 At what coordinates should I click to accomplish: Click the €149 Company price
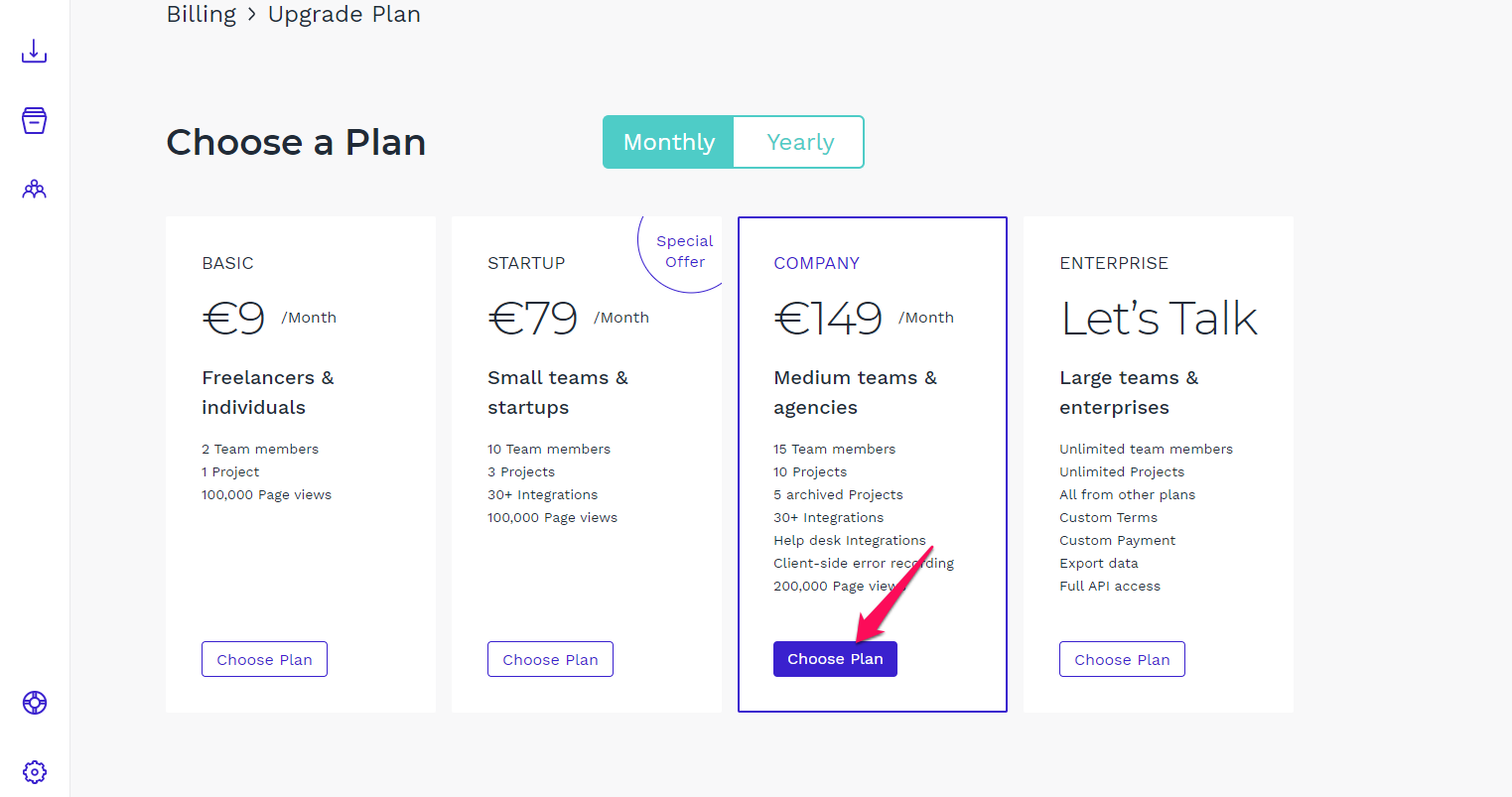click(828, 318)
